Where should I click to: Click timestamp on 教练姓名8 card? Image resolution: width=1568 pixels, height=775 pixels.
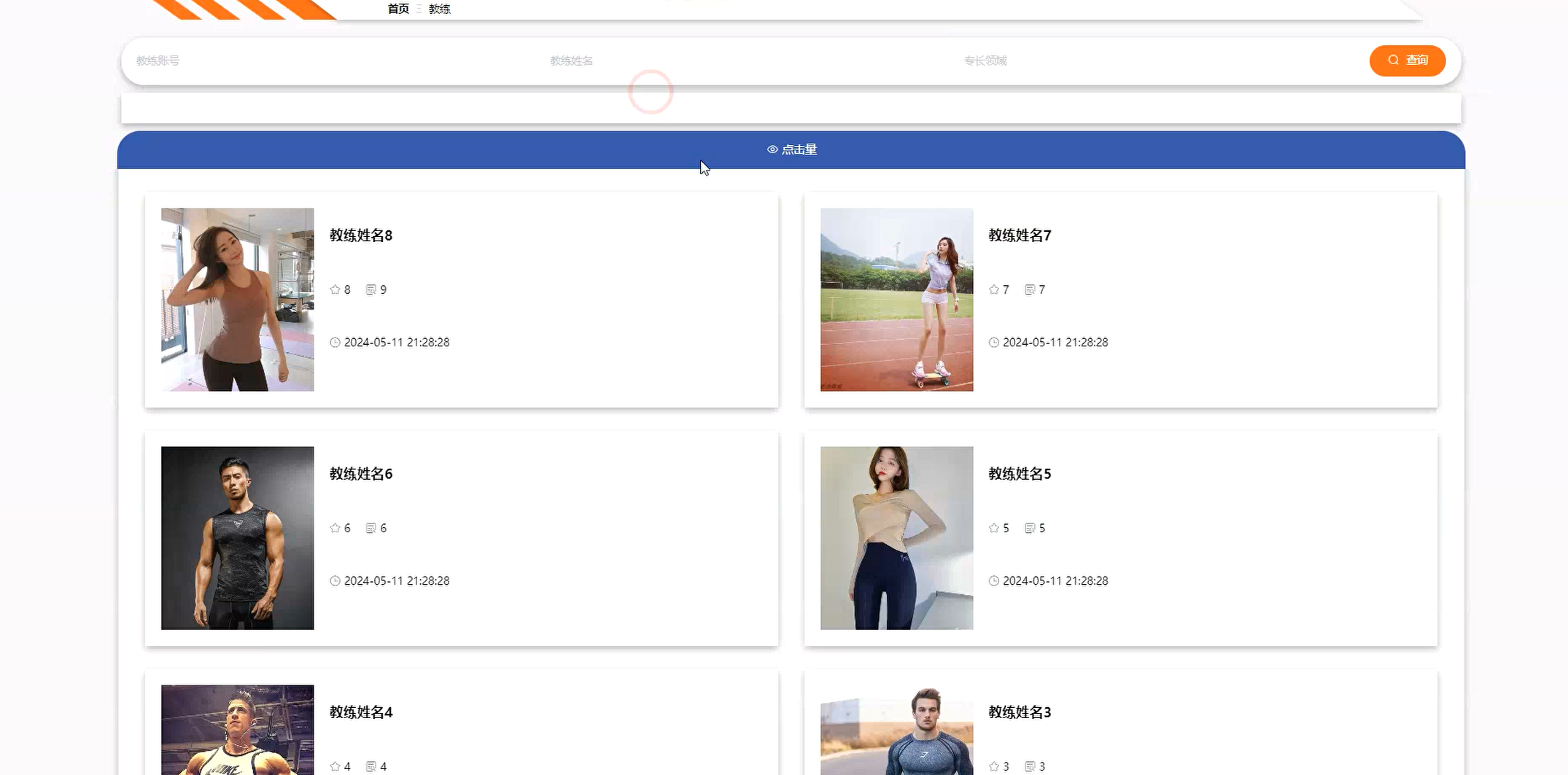pos(397,343)
